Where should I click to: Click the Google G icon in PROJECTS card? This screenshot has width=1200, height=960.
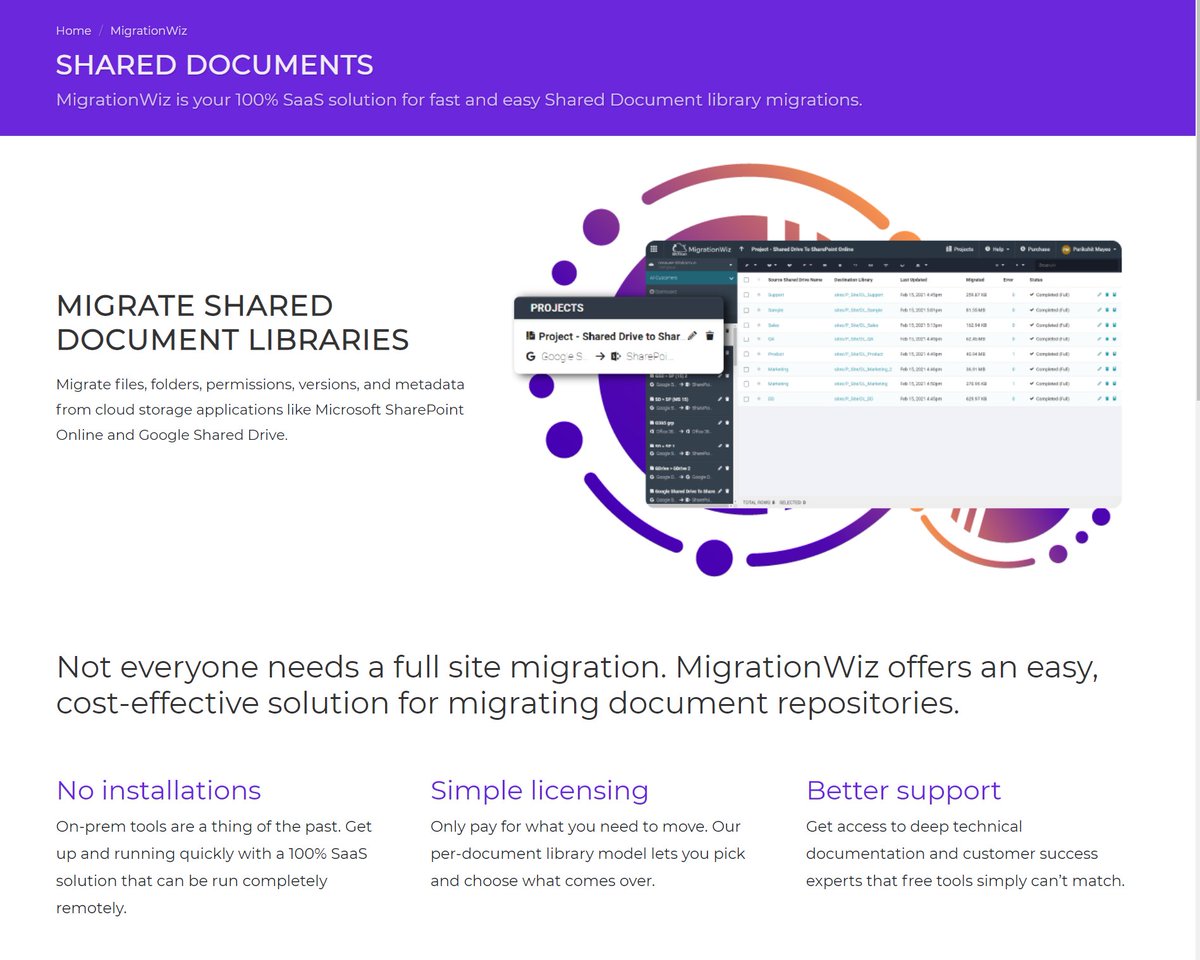pos(531,356)
